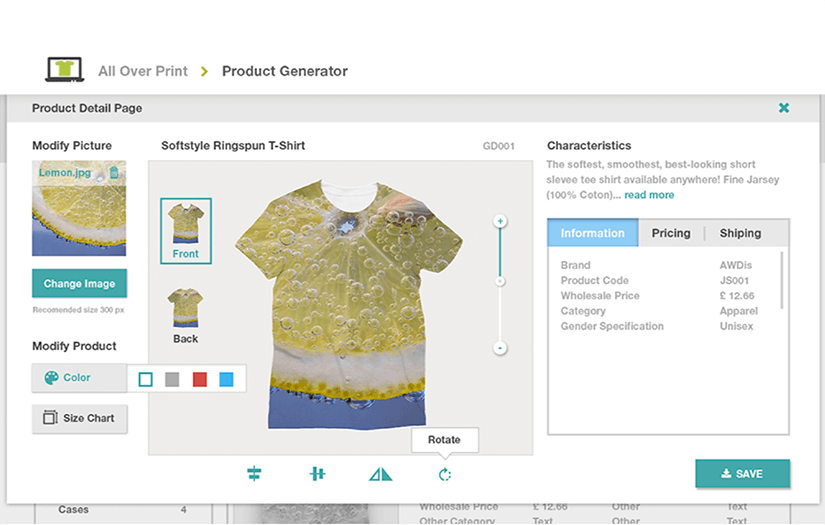Image resolution: width=825 pixels, height=525 pixels.
Task: Save the product with SAVE button
Action: 742,474
